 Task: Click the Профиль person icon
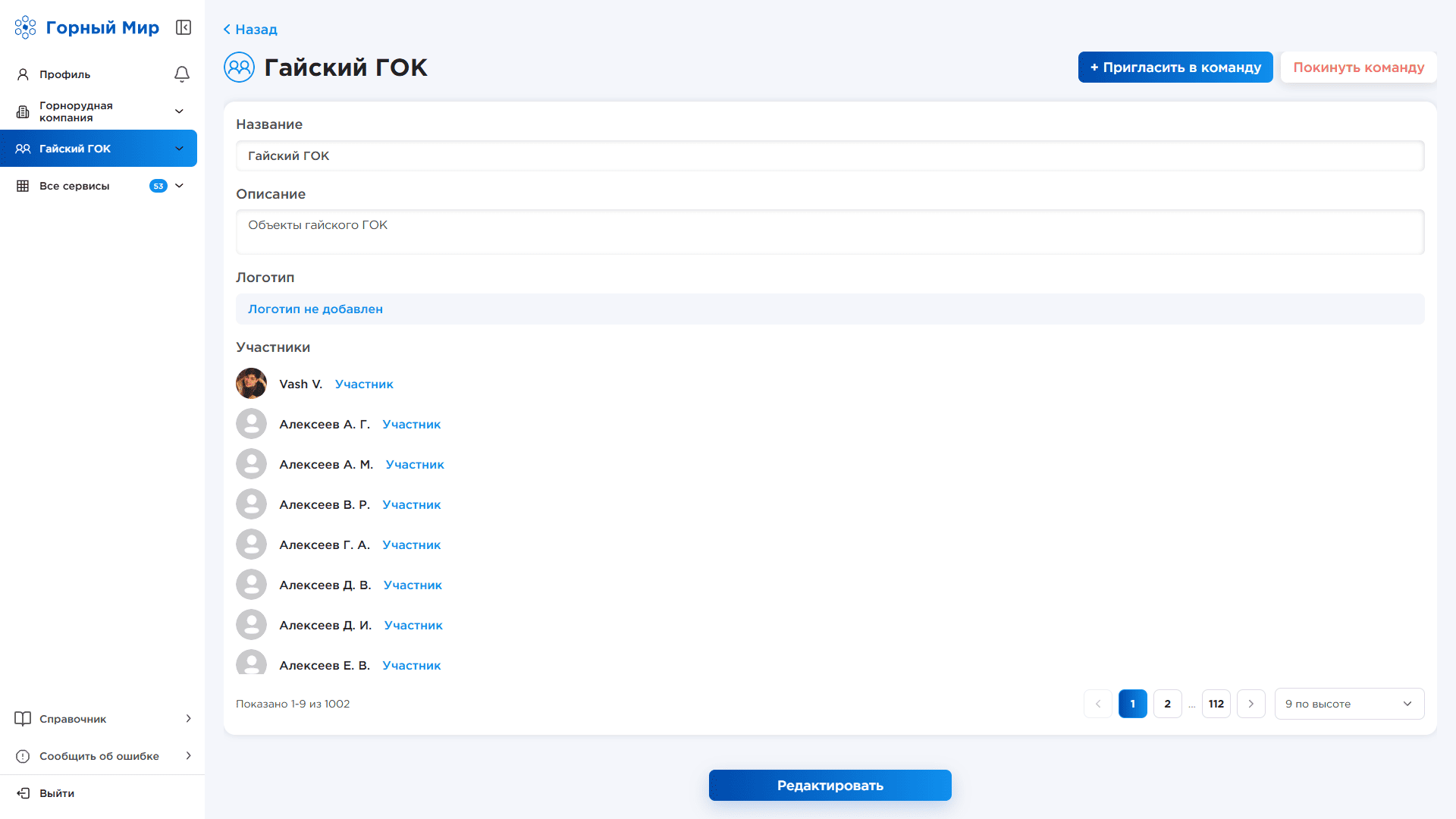23,74
